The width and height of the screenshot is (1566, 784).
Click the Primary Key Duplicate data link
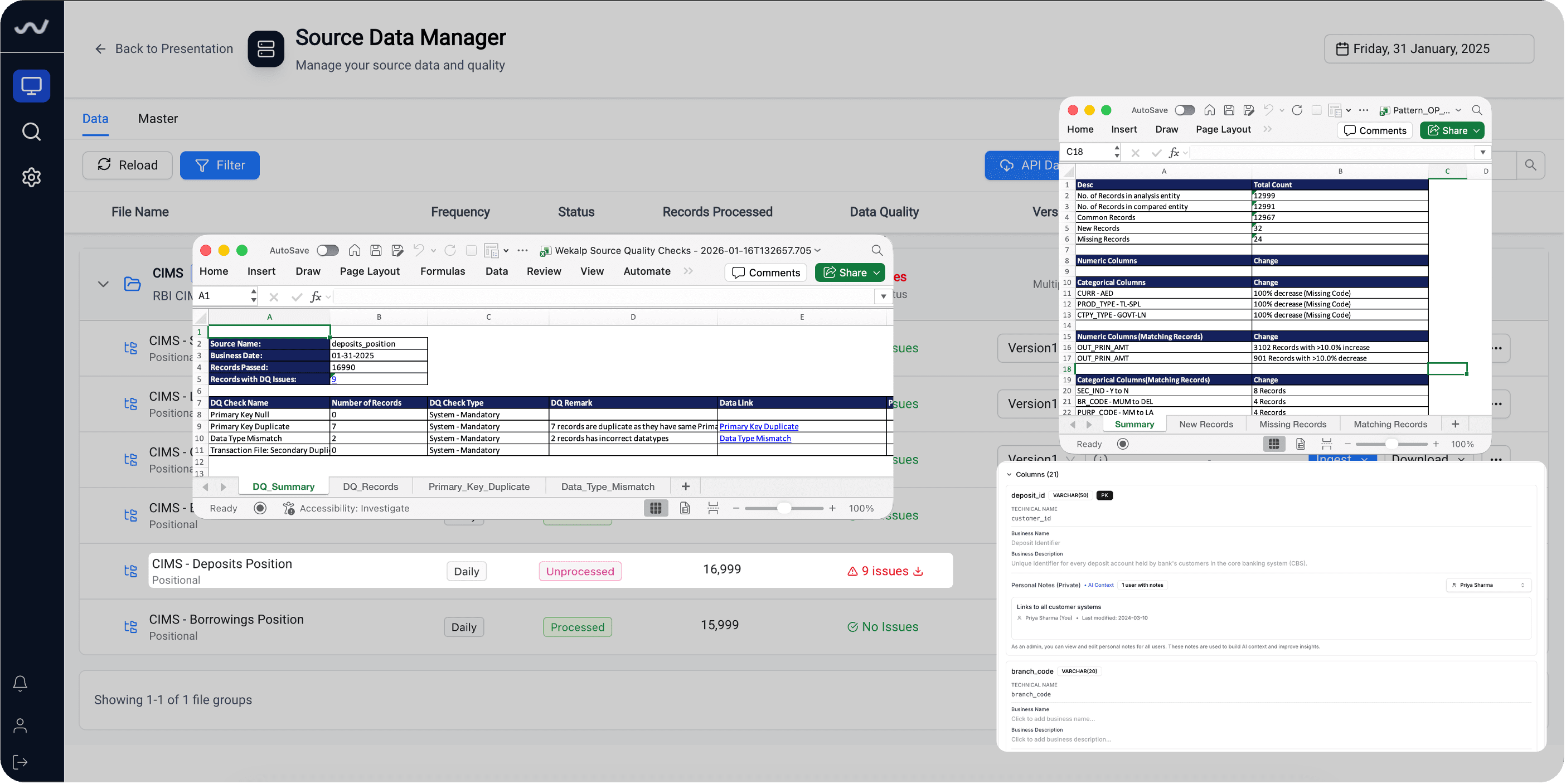tap(758, 427)
